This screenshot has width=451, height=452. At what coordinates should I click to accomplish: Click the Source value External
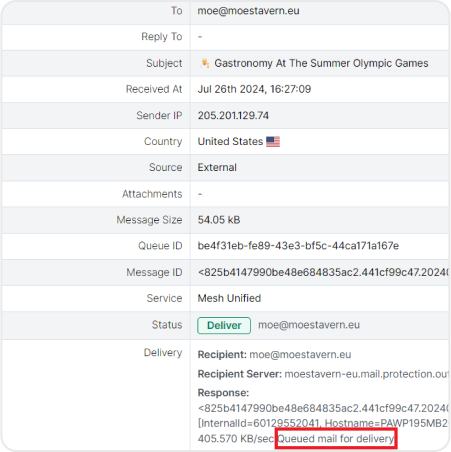[x=217, y=167]
